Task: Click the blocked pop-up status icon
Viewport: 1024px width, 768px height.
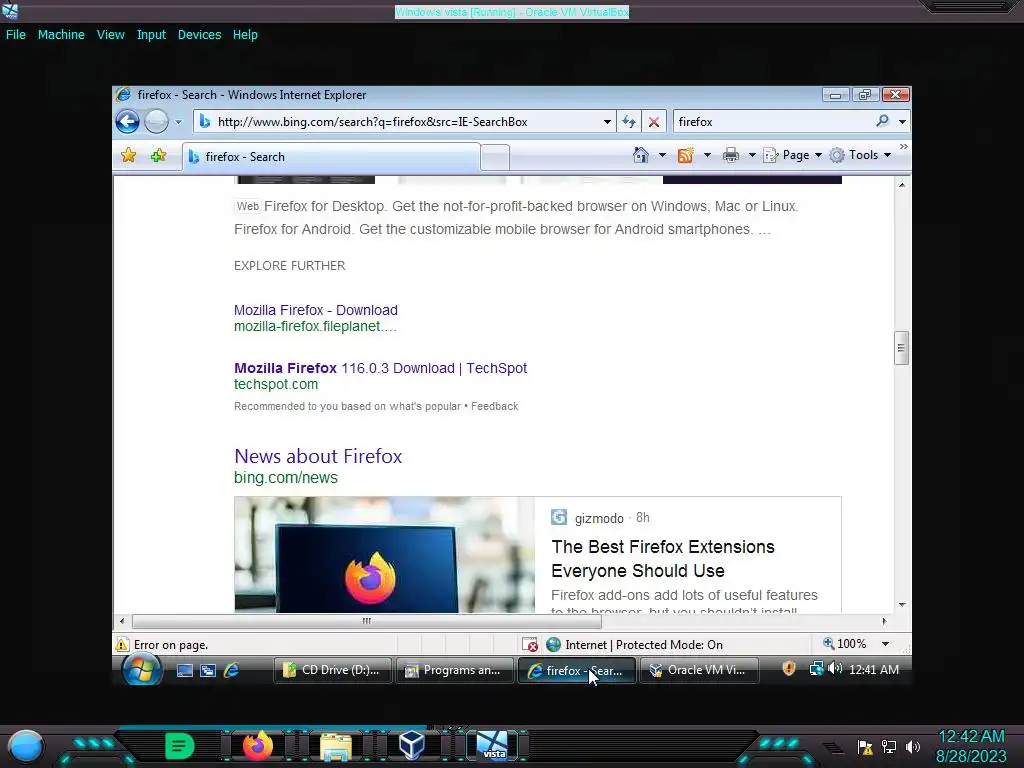Action: pyautogui.click(x=530, y=645)
